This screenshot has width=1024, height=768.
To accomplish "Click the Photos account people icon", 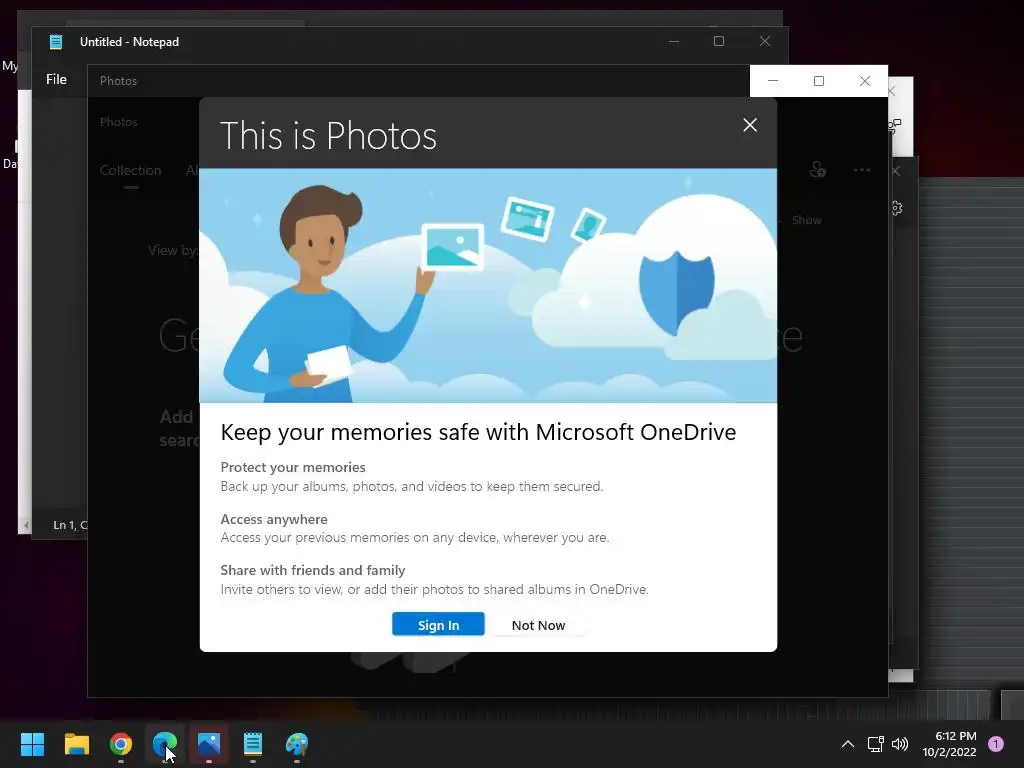I will 818,170.
